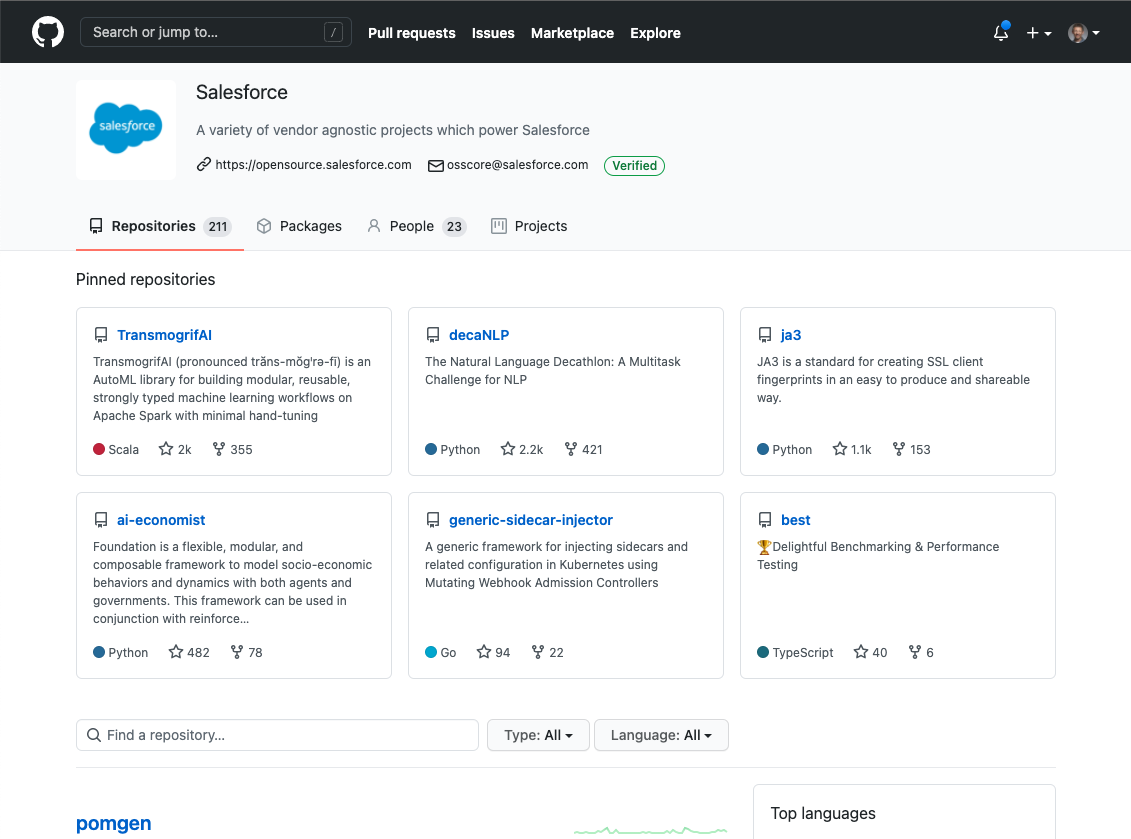This screenshot has width=1131, height=839.
Task: Click the Top languages heading
Action: tap(823, 813)
